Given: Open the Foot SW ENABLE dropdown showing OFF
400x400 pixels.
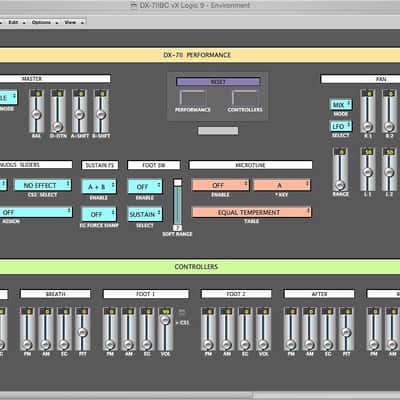Looking at the screenshot, I should [145, 186].
